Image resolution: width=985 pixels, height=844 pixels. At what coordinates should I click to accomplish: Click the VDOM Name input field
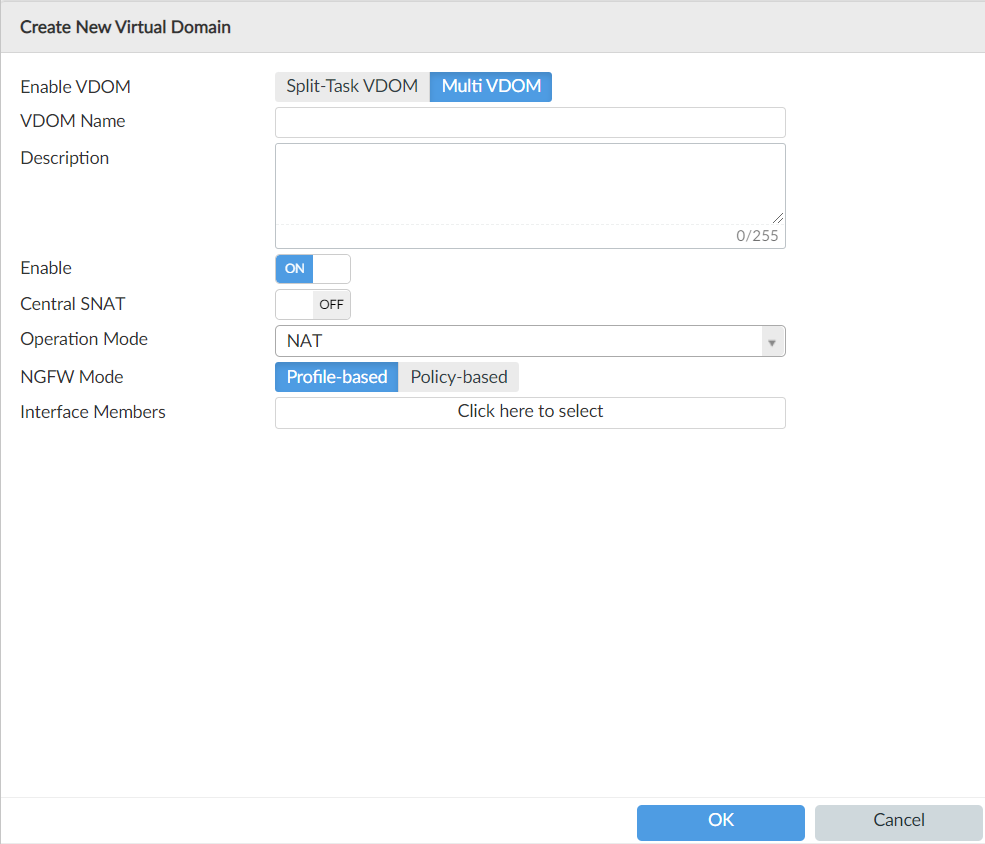(530, 122)
